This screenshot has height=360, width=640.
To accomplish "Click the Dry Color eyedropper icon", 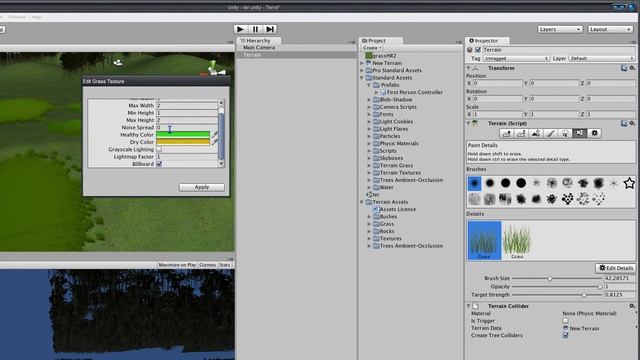I will pos(215,142).
